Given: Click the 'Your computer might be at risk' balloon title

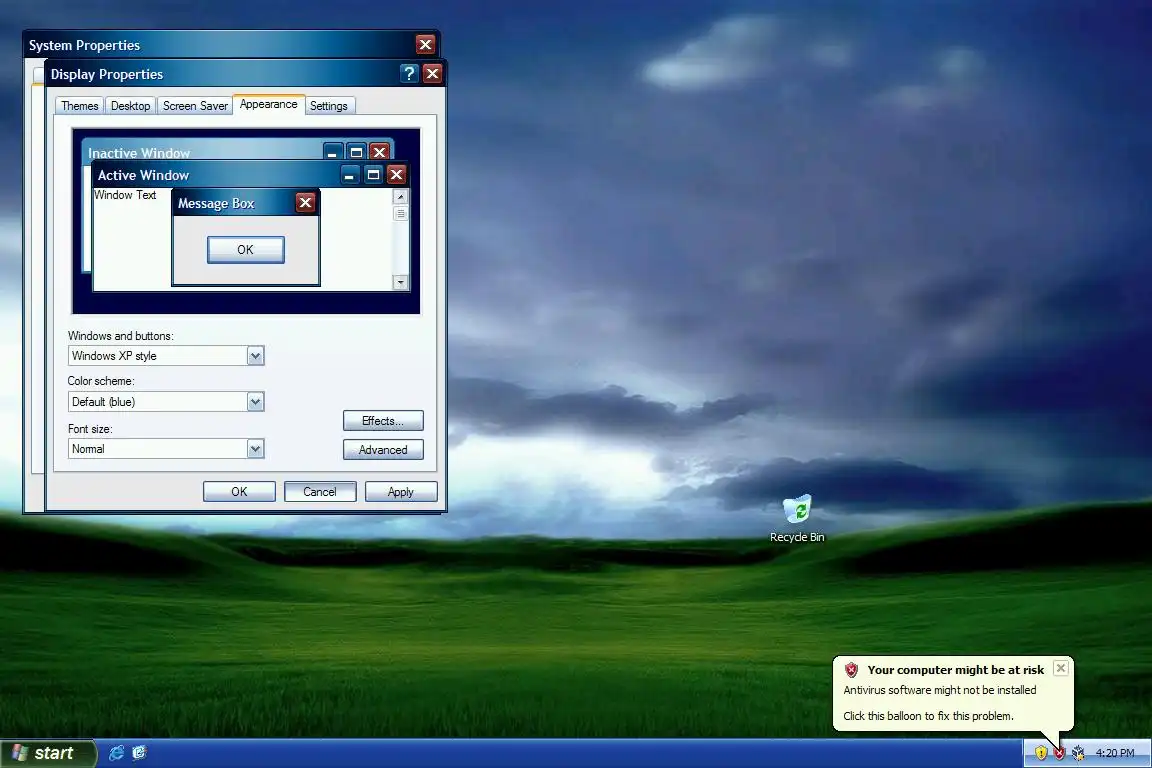Looking at the screenshot, I should point(955,670).
